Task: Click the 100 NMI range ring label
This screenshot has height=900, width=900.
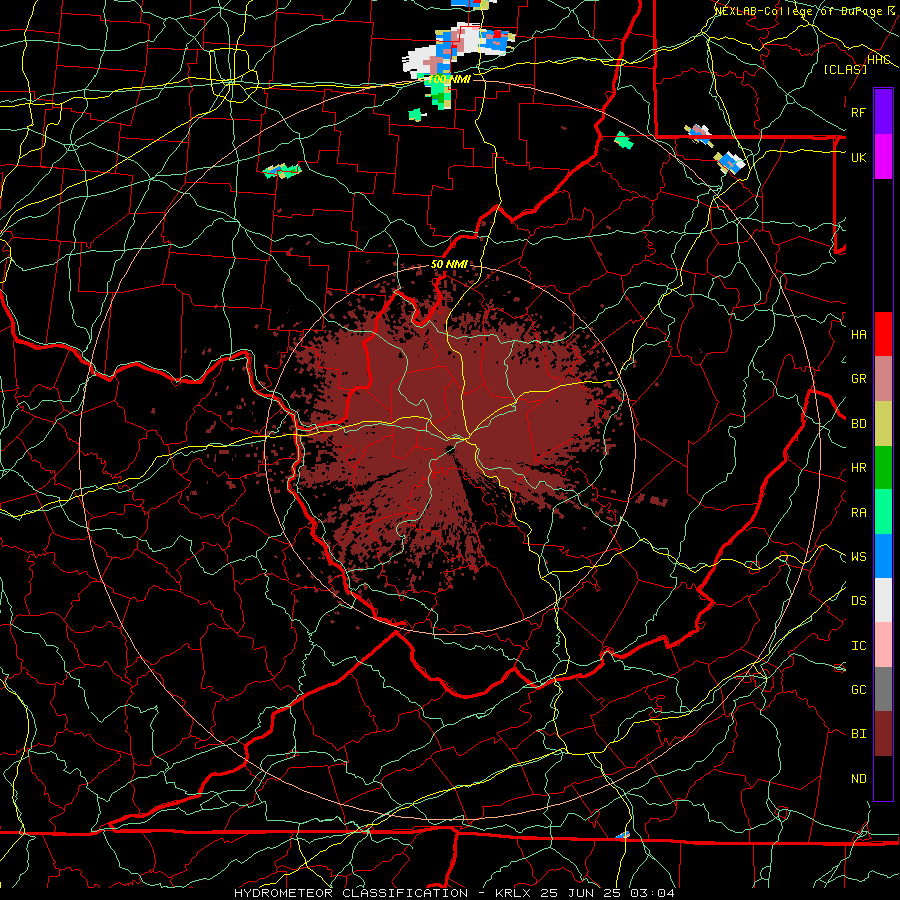Action: coord(449,79)
